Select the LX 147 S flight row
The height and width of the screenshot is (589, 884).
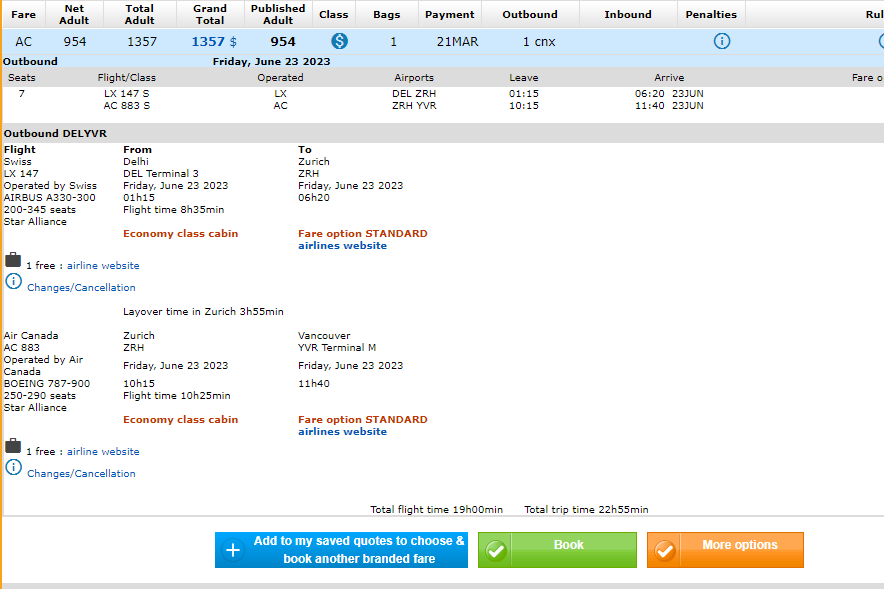tap(126, 94)
